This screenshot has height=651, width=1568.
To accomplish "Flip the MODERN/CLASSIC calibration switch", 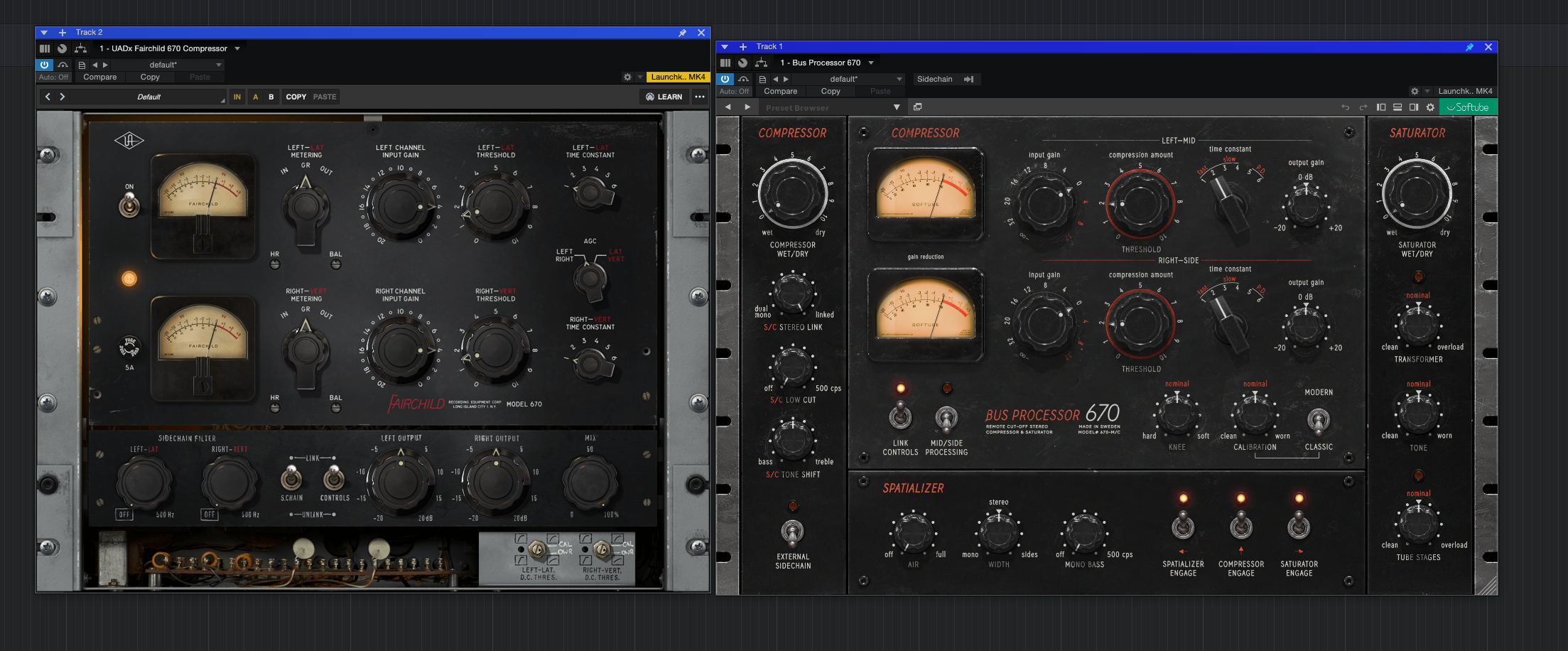I will 1318,420.
